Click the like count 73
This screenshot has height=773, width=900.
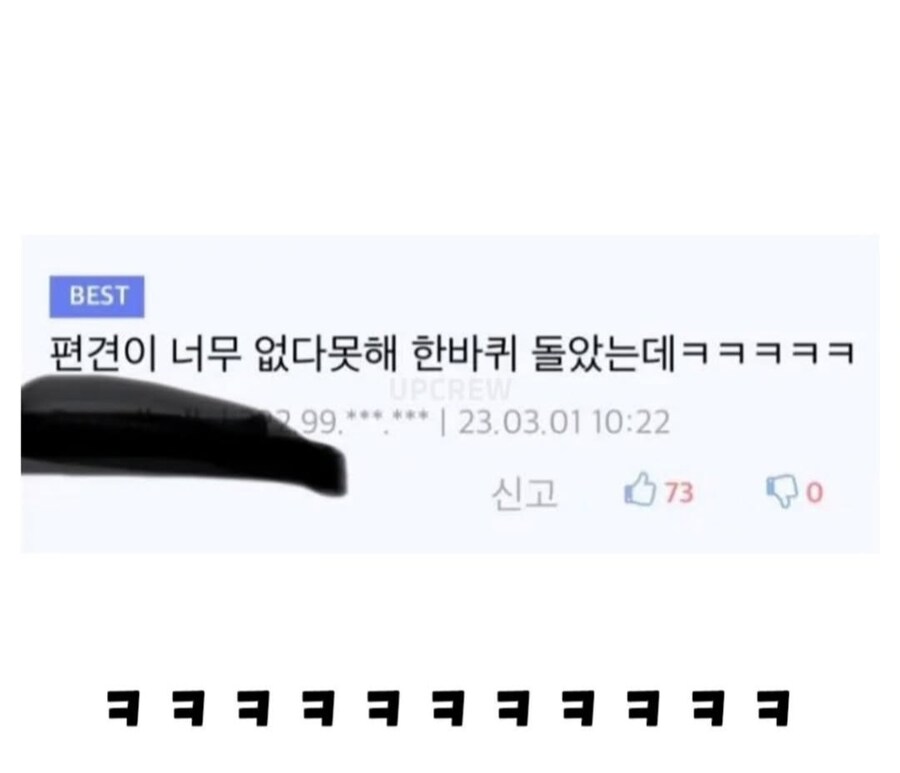679,493
